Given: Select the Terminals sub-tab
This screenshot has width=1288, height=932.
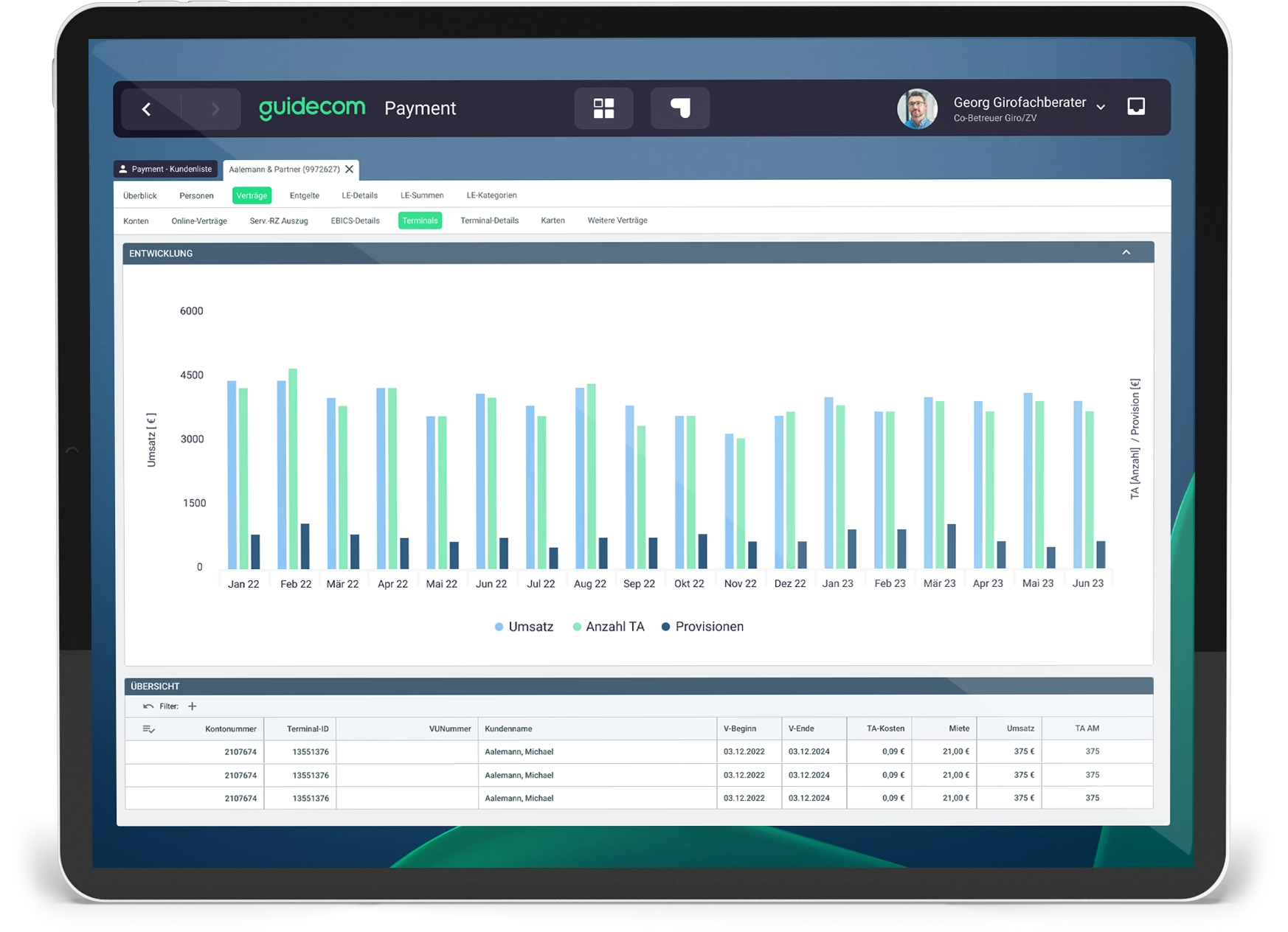Looking at the screenshot, I should click(420, 220).
